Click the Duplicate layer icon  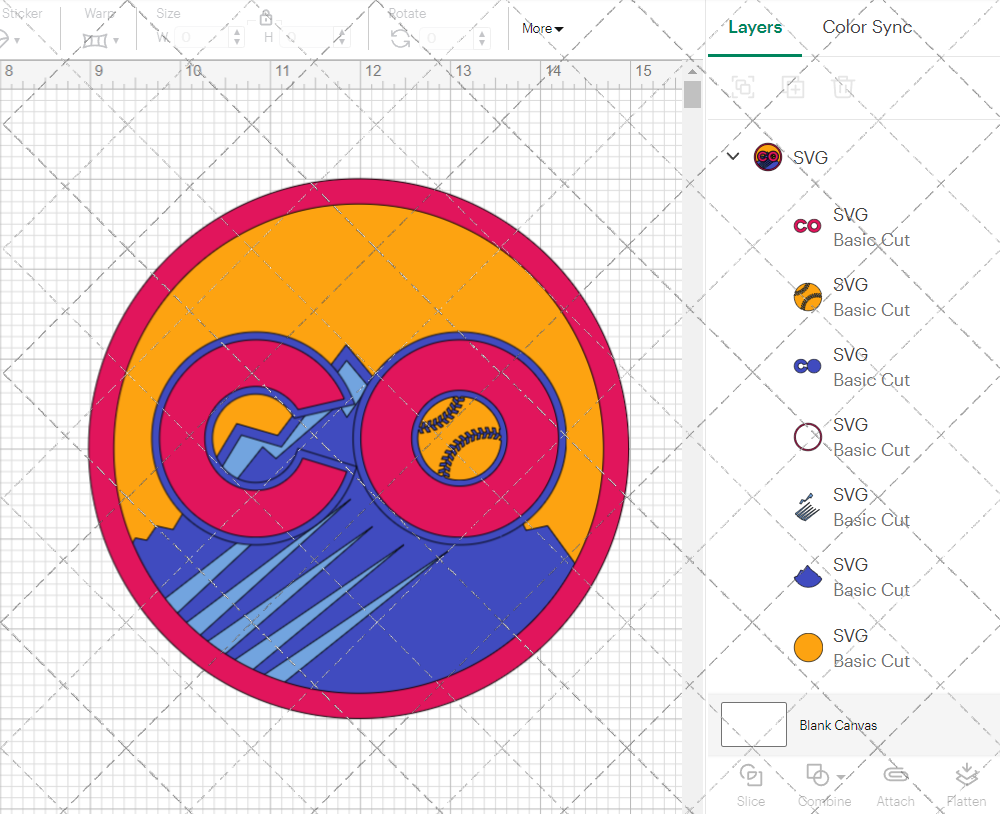pos(794,87)
